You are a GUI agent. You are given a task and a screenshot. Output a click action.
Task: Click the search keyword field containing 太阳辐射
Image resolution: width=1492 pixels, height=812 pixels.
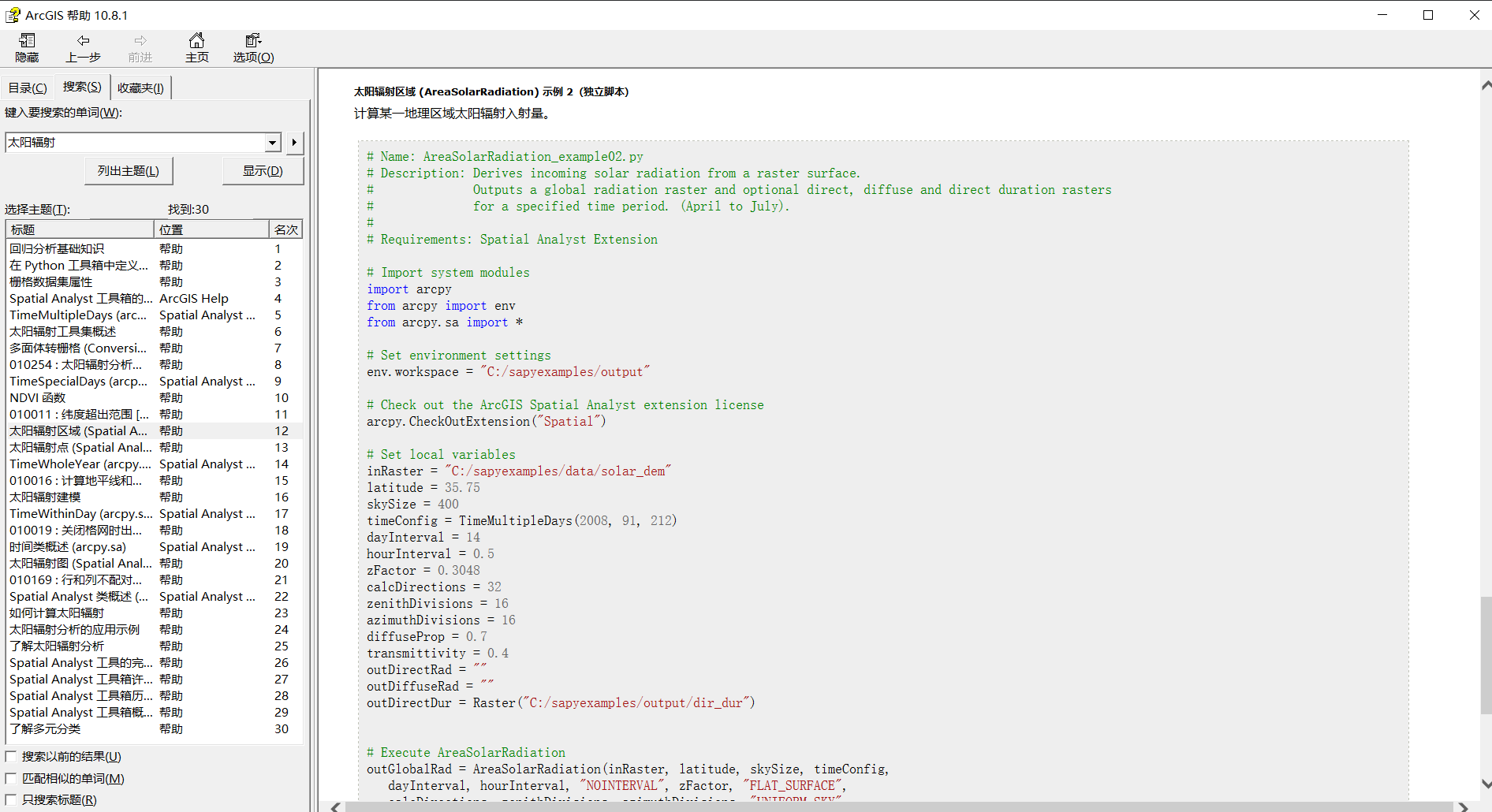[136, 143]
